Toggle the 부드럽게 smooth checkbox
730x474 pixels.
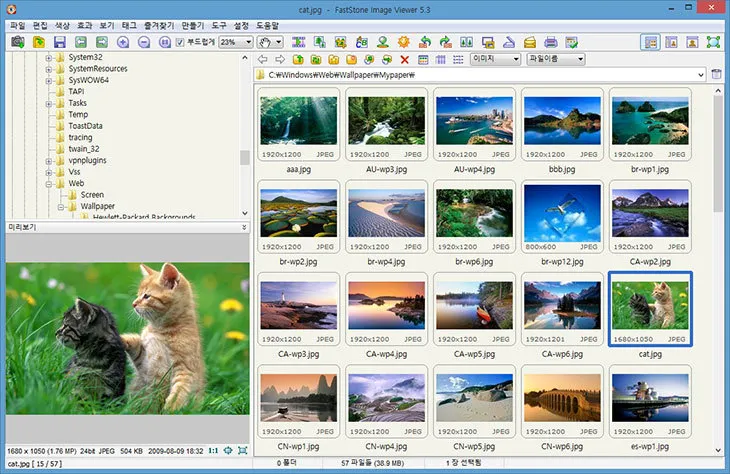tap(180, 43)
